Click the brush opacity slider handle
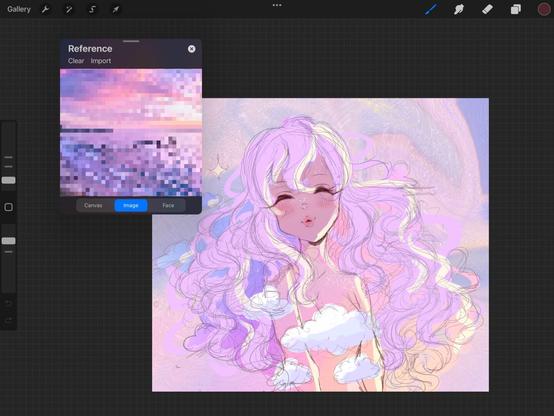554x416 pixels. point(8,241)
